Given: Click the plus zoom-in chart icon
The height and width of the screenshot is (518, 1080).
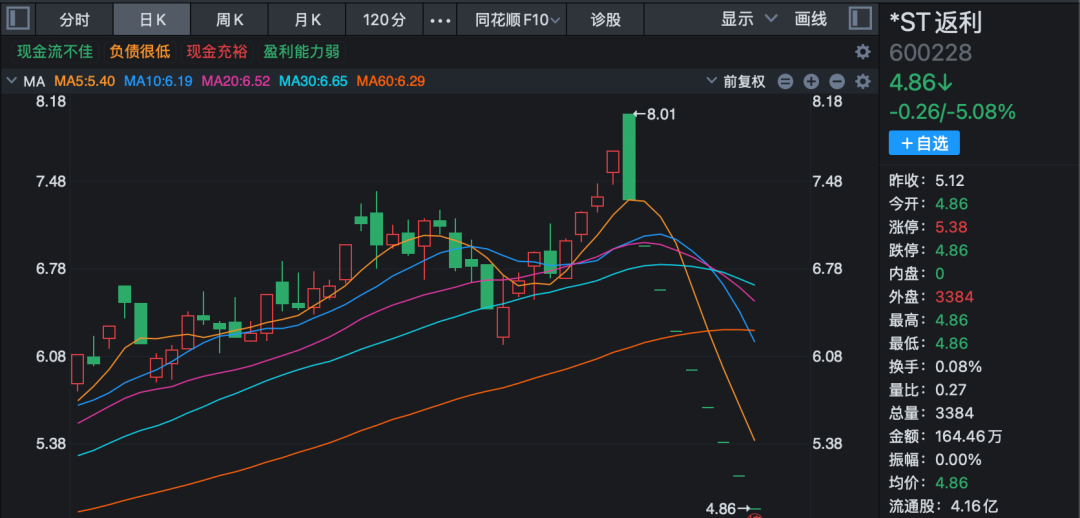Looking at the screenshot, I should (x=811, y=82).
